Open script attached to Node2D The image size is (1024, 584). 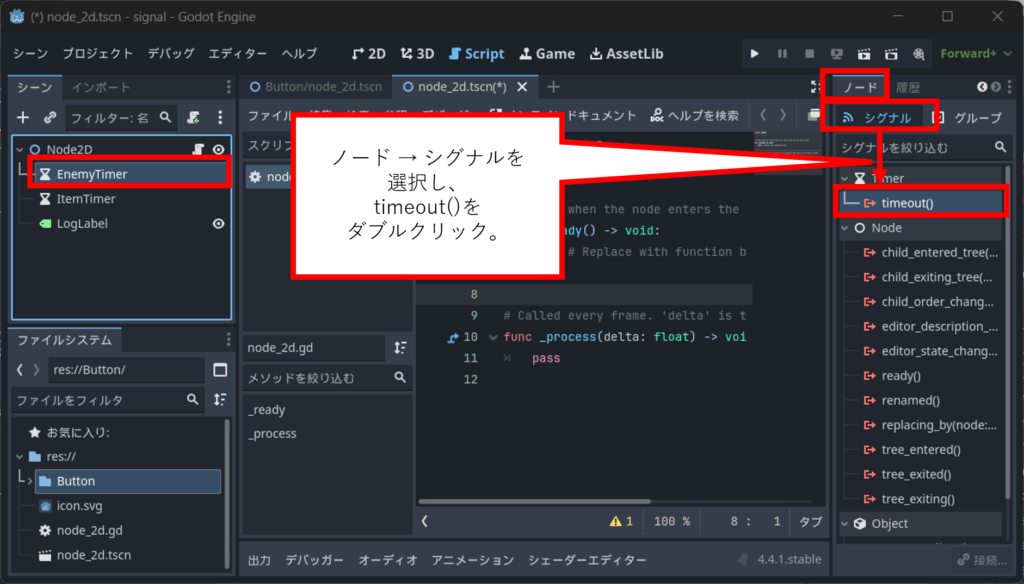click(x=198, y=150)
